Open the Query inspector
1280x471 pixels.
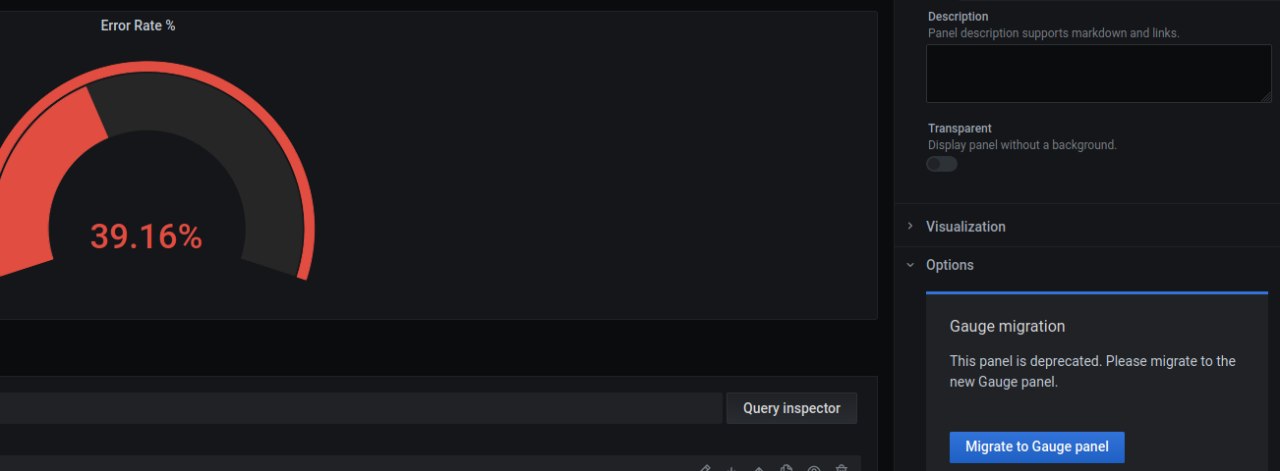tap(792, 408)
